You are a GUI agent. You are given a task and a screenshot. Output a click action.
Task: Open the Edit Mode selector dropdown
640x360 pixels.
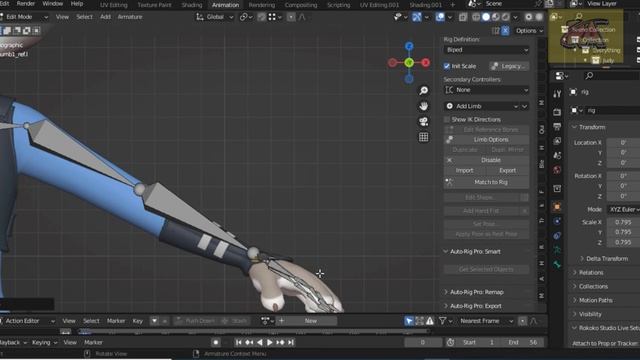pyautogui.click(x=24, y=17)
